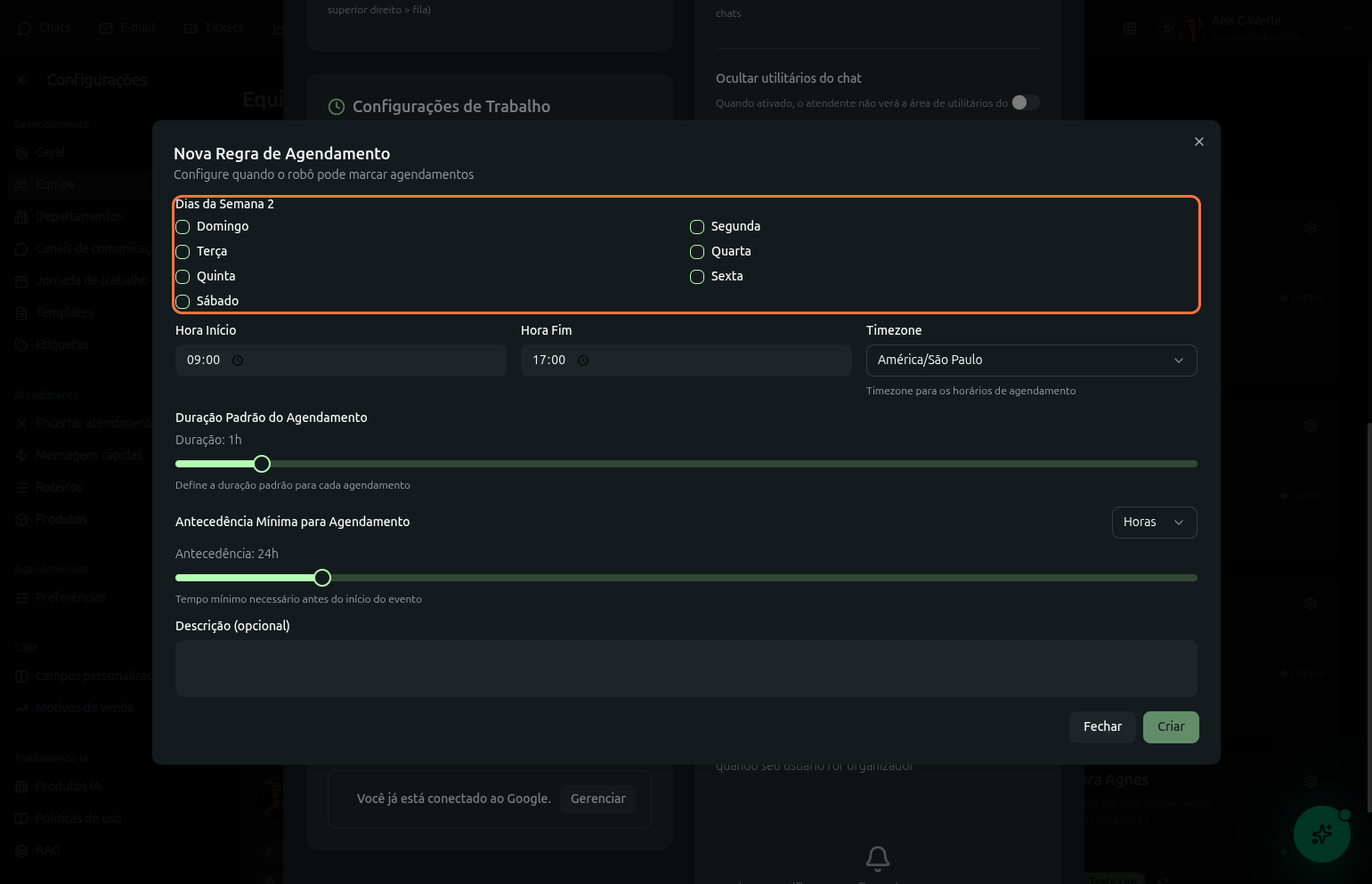Click the Chats speech bubble icon
The width and height of the screenshot is (1372, 884).
pos(25,28)
